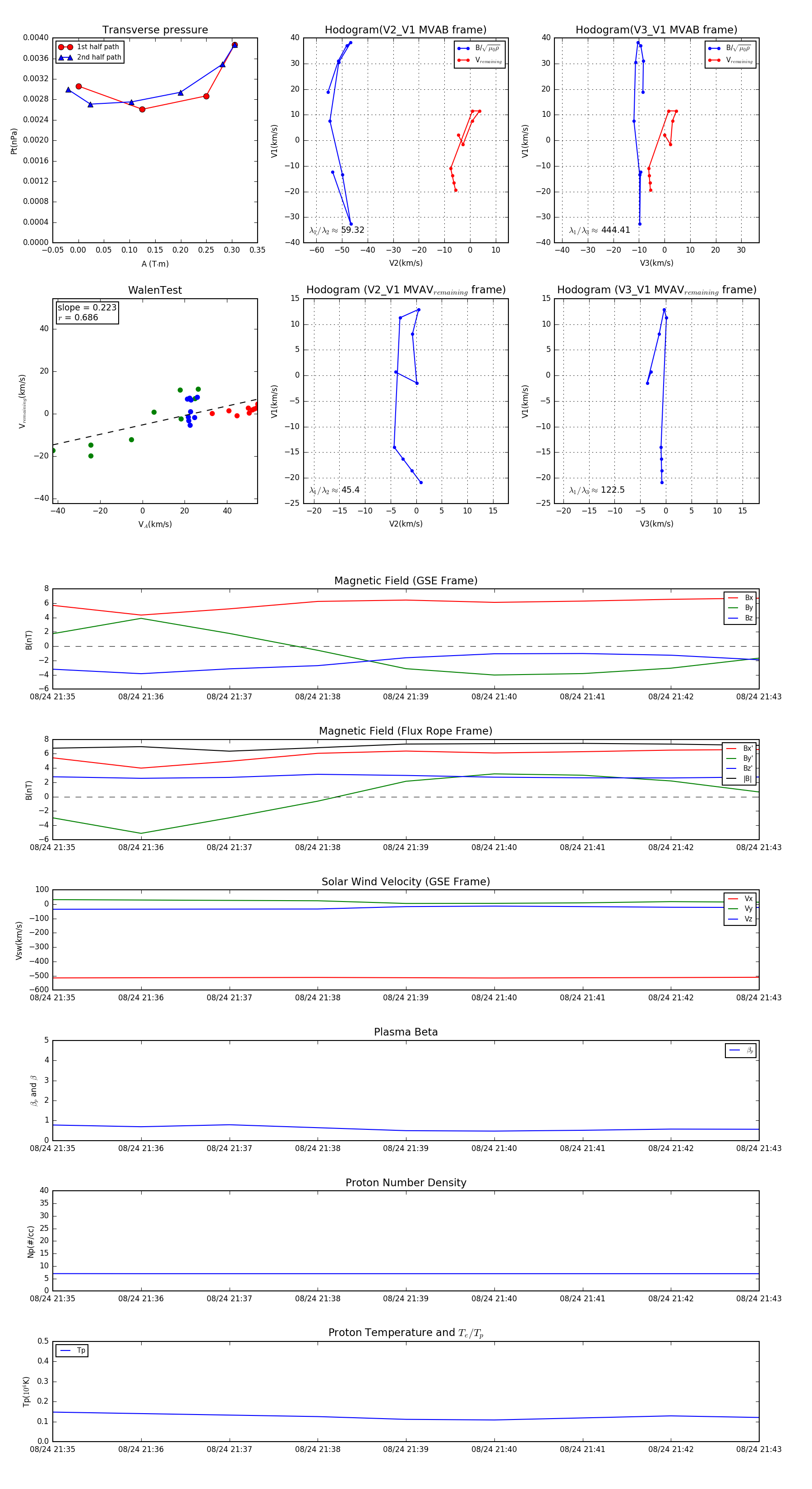Click the 'Solar Wind Velocity (GSE Frame)' title
Screen dimensions: 812x1489
pyautogui.click(x=406, y=882)
